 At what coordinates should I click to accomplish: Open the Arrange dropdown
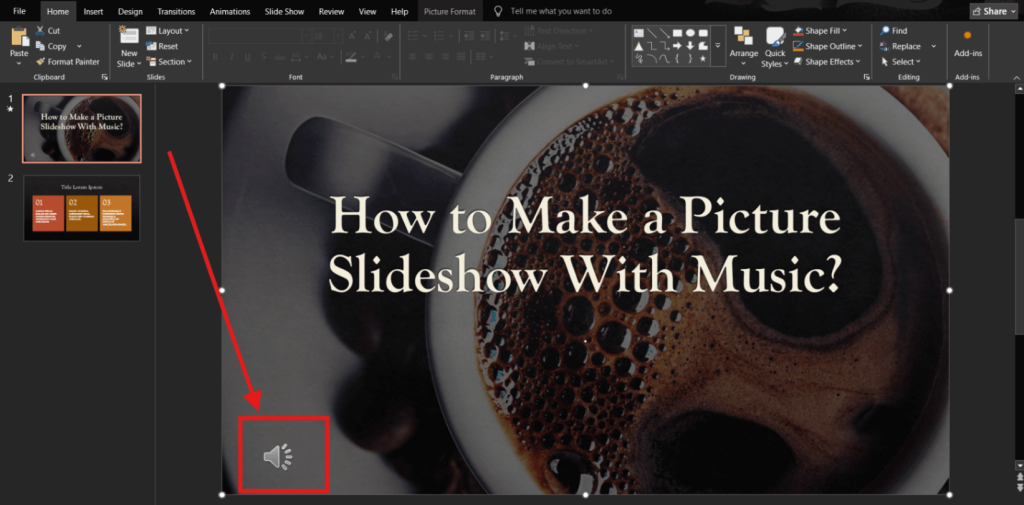743,46
